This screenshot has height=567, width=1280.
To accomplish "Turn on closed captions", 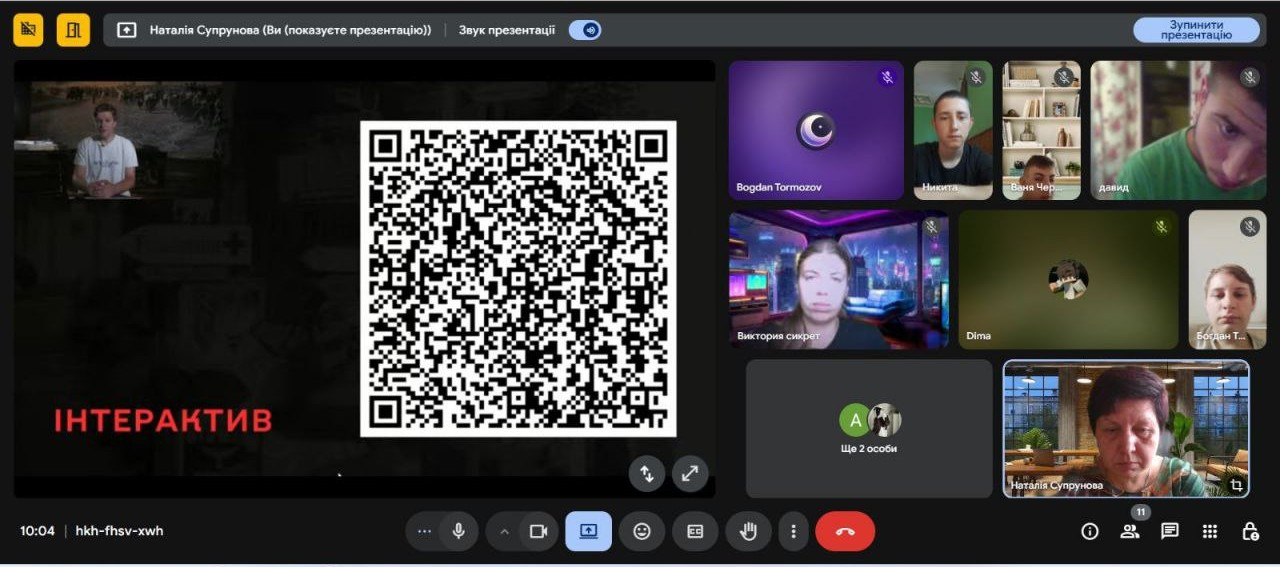I will (x=695, y=531).
